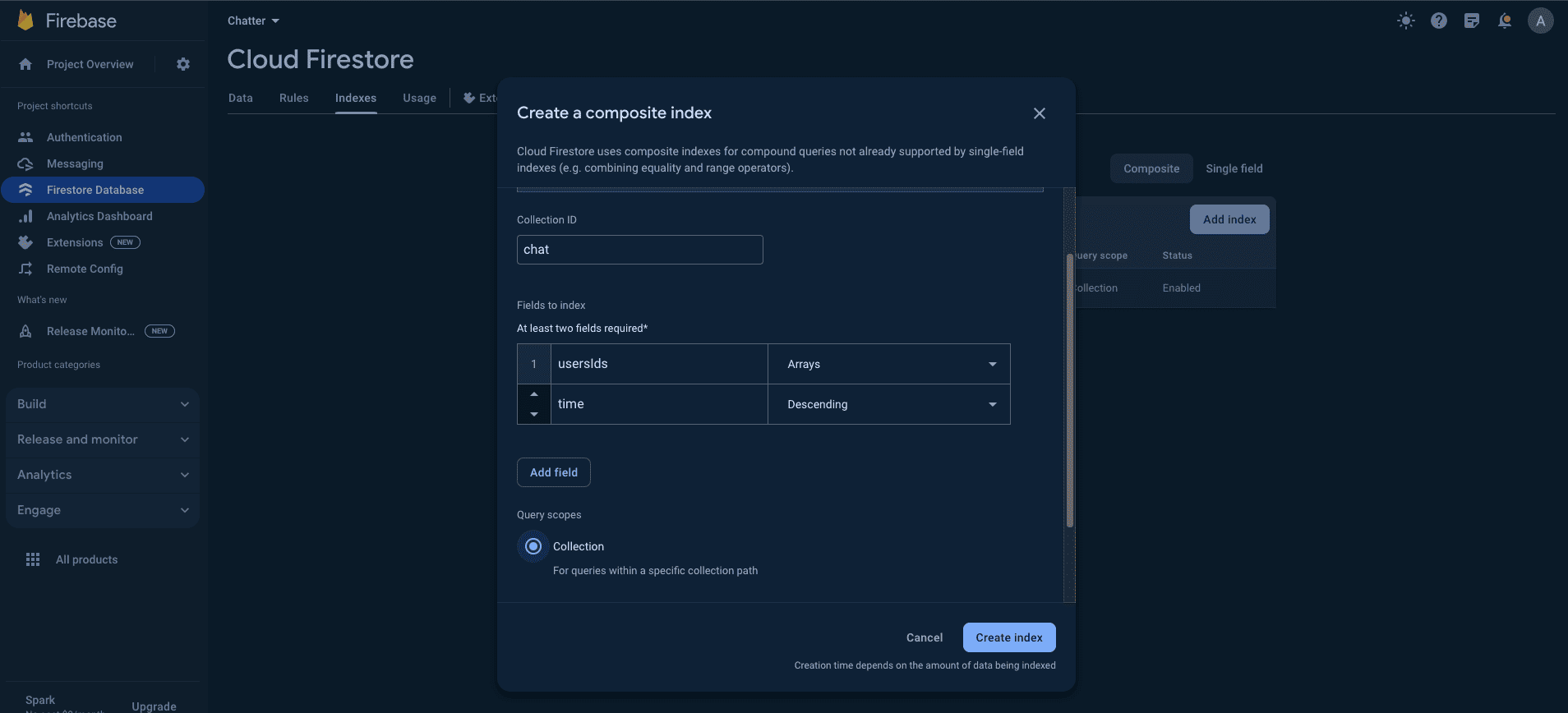
Task: Open Project Overview home icon
Action: pyautogui.click(x=25, y=64)
